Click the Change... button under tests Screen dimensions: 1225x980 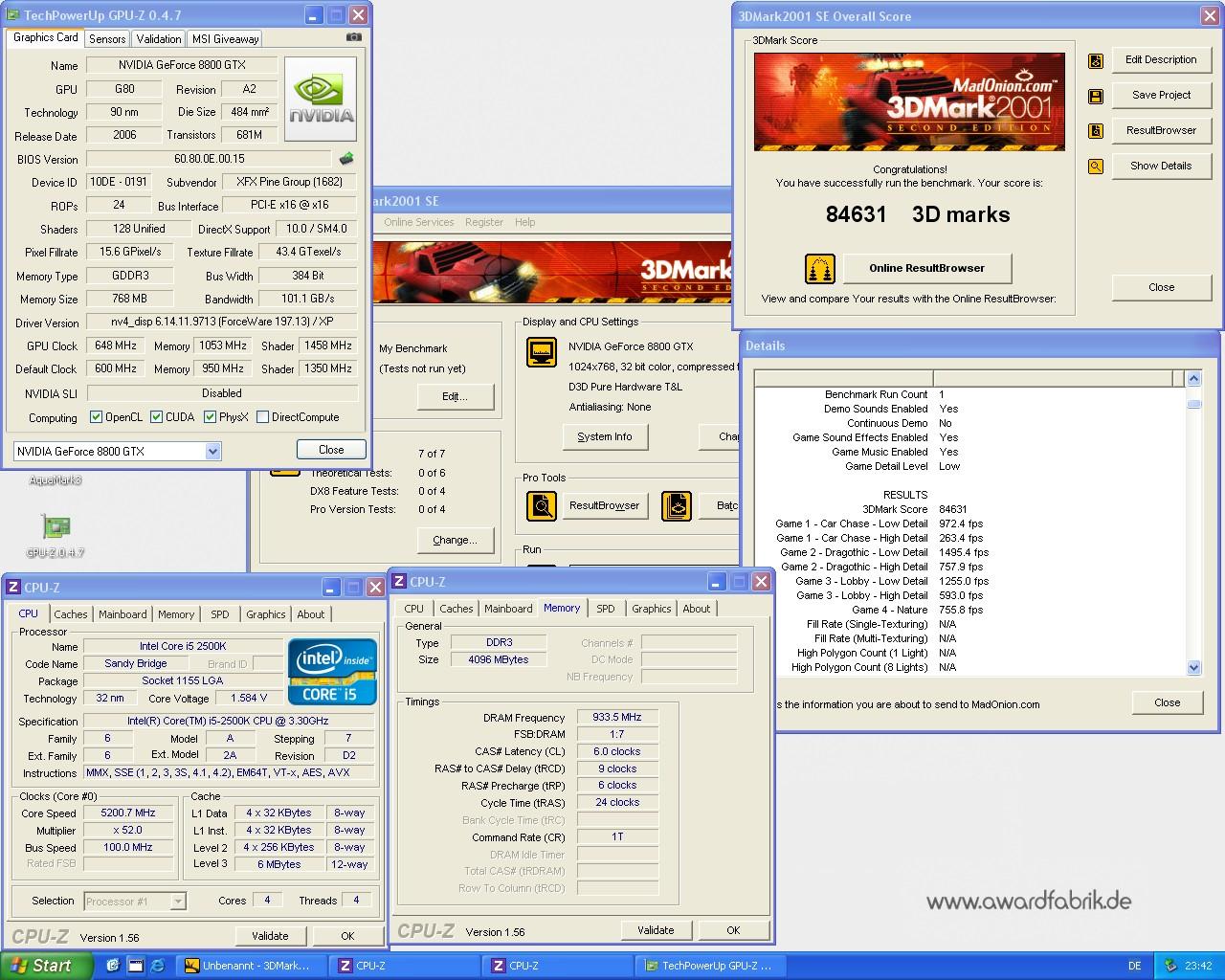coord(455,540)
